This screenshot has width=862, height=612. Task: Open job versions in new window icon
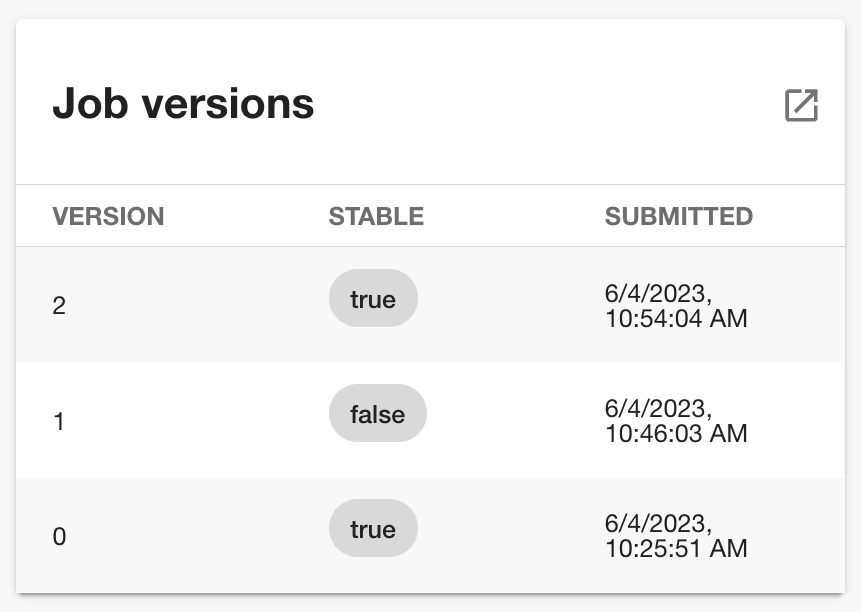click(x=801, y=104)
